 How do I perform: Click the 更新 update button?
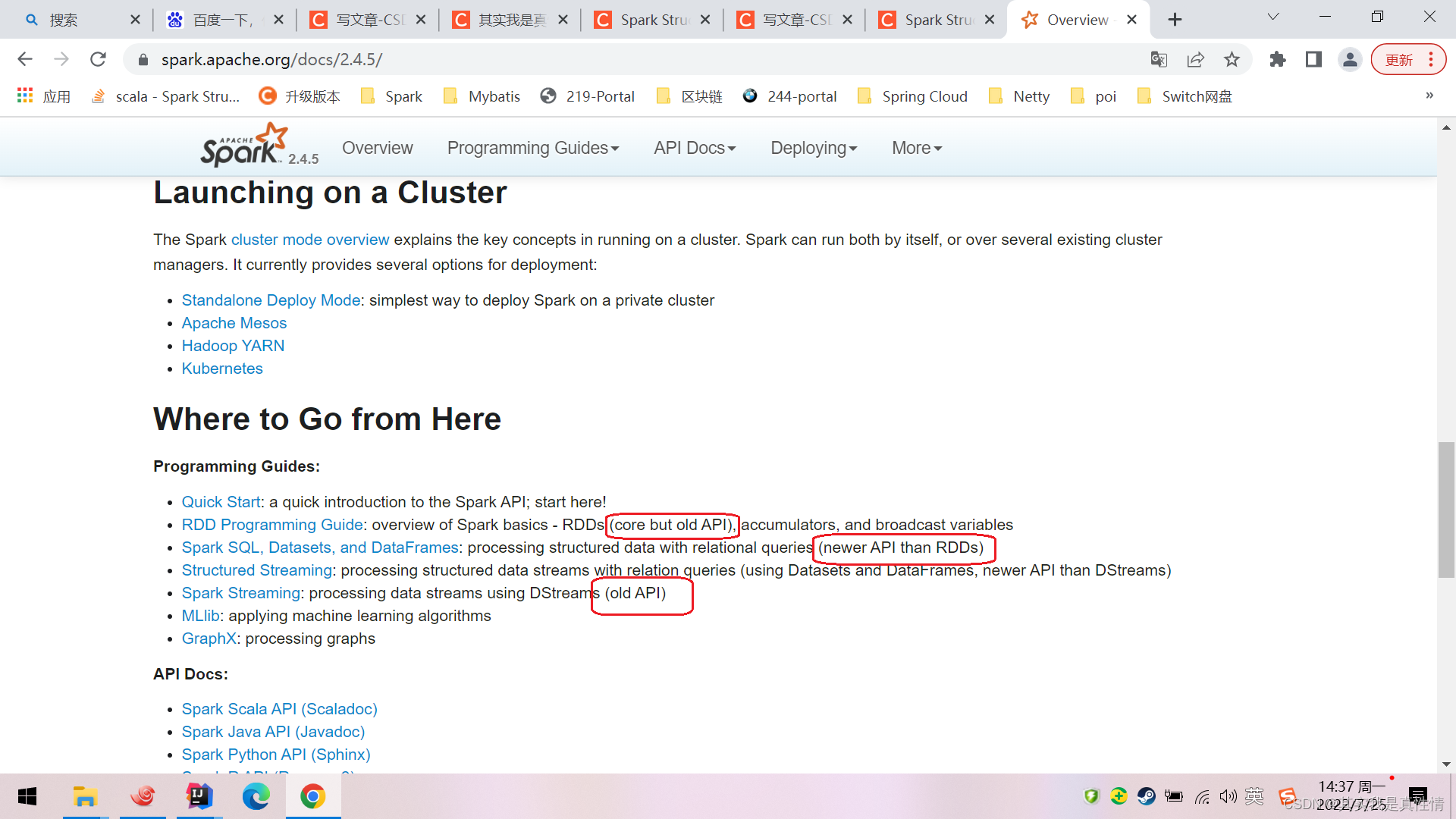coord(1408,59)
